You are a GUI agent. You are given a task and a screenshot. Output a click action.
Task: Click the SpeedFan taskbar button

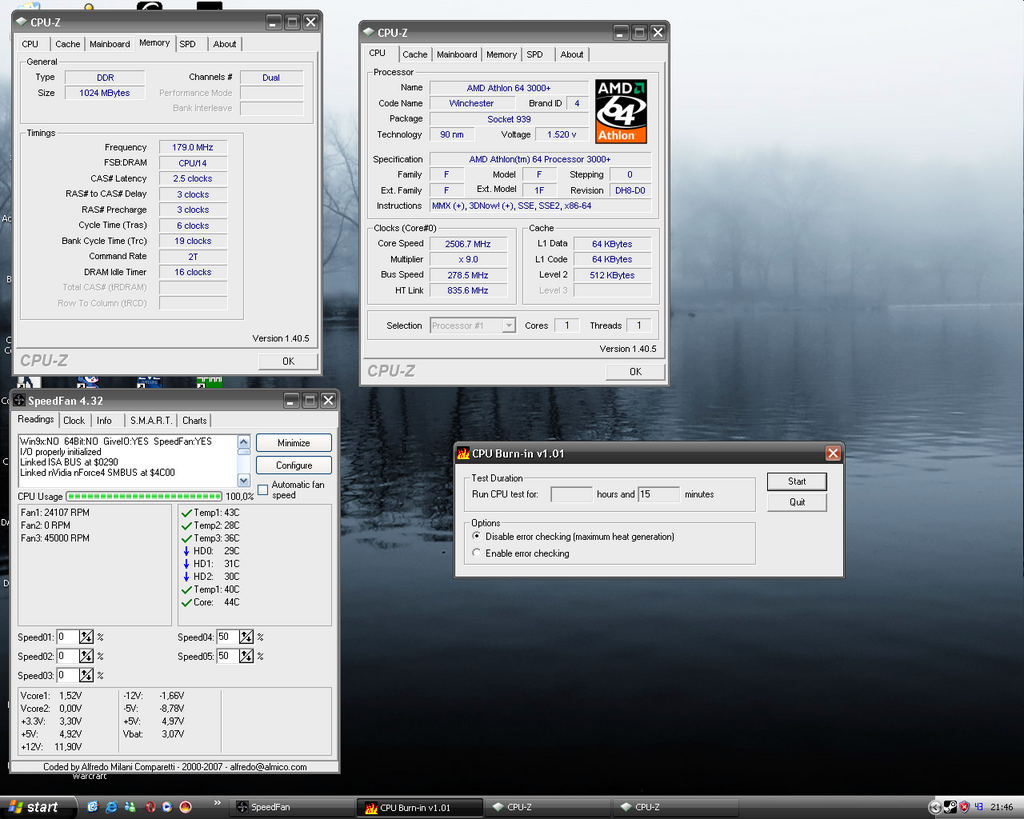(293, 807)
